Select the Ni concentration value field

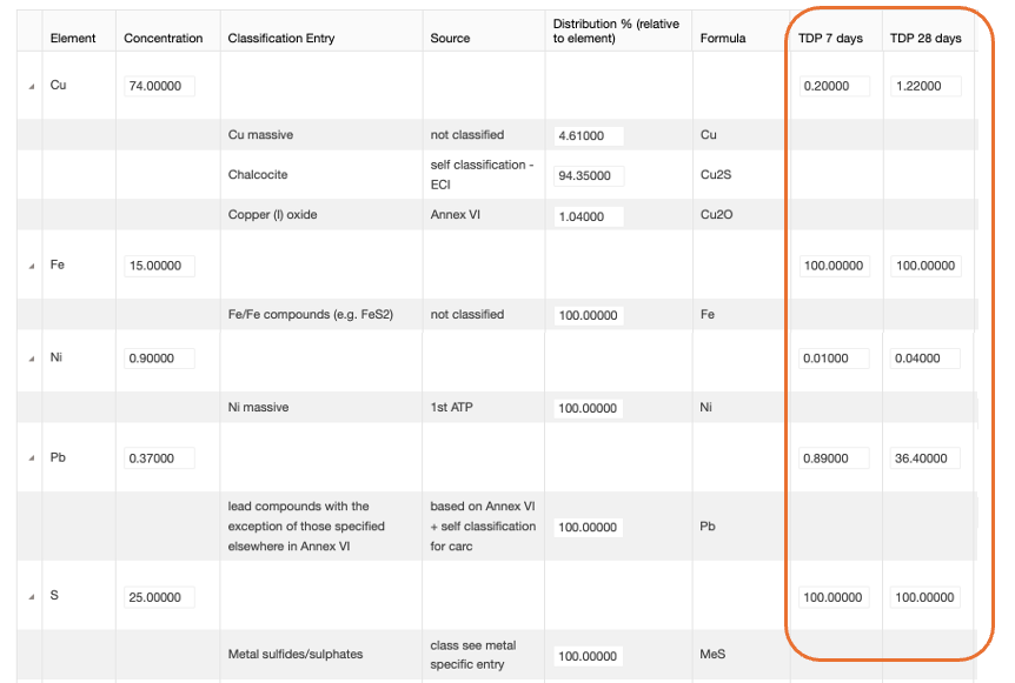coord(159,358)
